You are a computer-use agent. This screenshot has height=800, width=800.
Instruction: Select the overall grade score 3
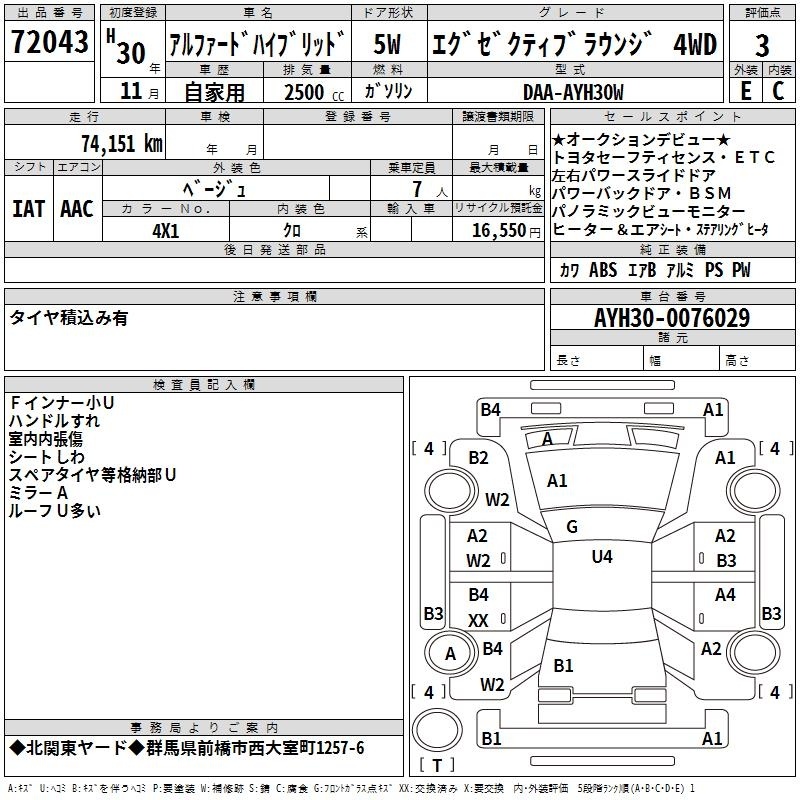pos(762,44)
